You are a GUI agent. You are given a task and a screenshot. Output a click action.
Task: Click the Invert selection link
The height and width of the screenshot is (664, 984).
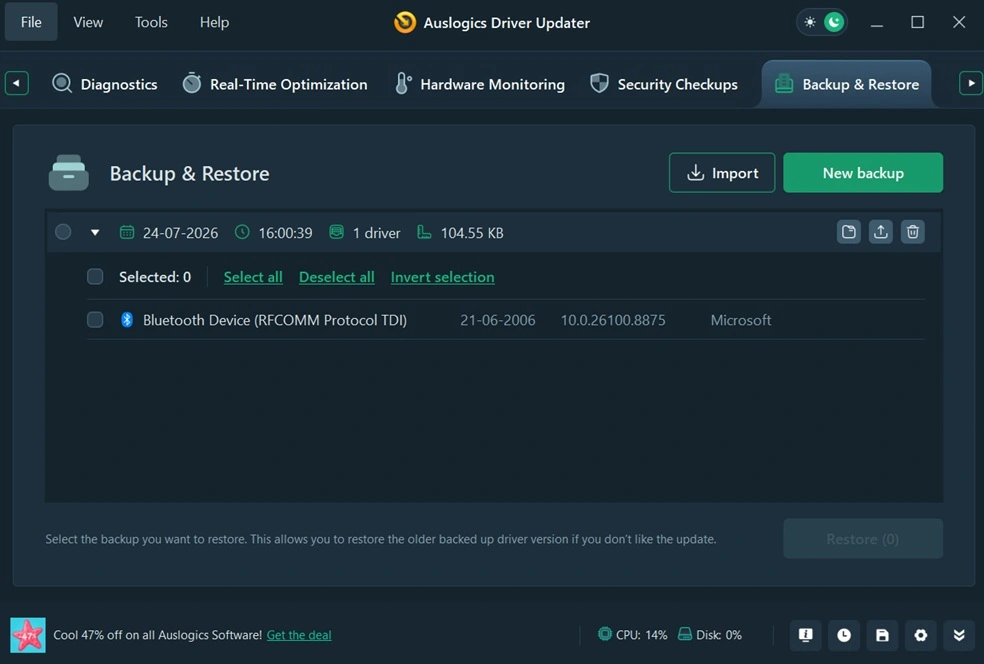[x=442, y=277]
